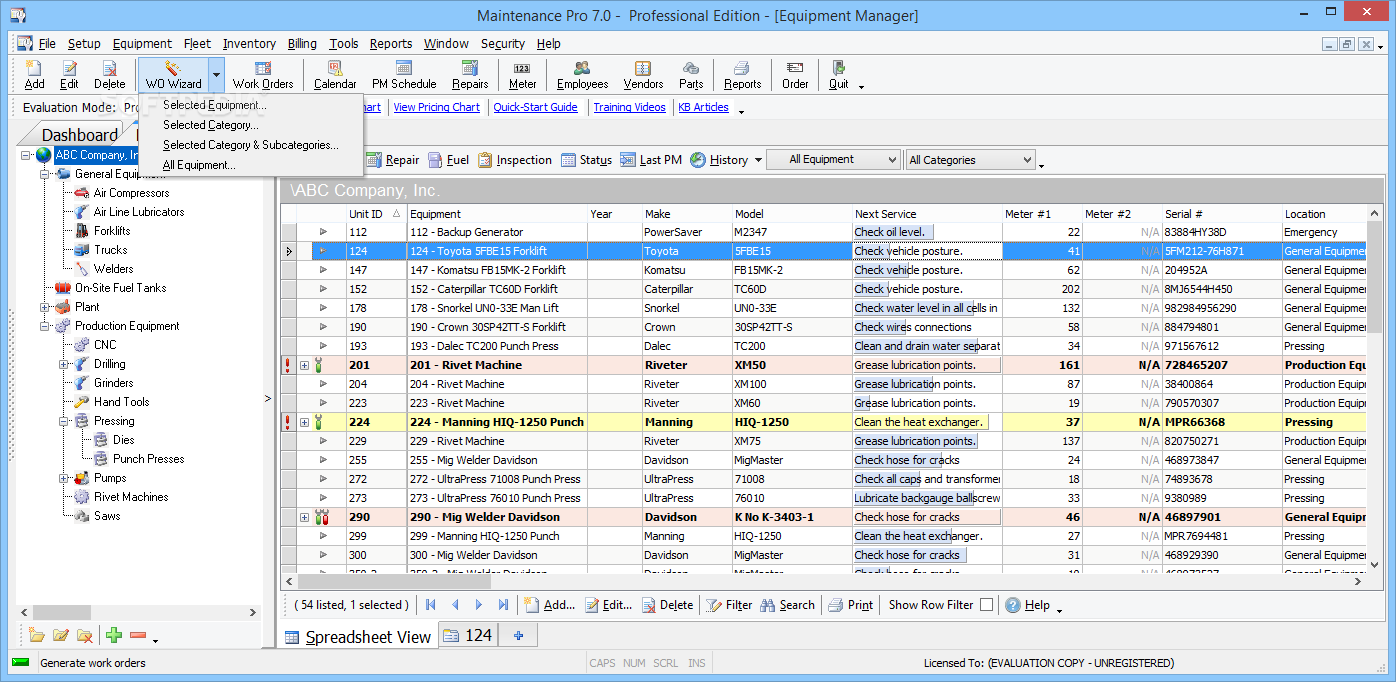Image resolution: width=1396 pixels, height=682 pixels.
Task: Open the Work Orders window
Action: [x=263, y=74]
